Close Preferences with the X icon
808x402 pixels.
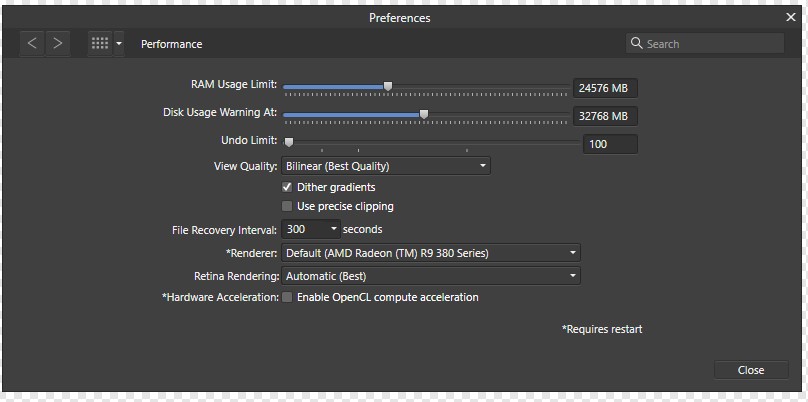tap(790, 18)
